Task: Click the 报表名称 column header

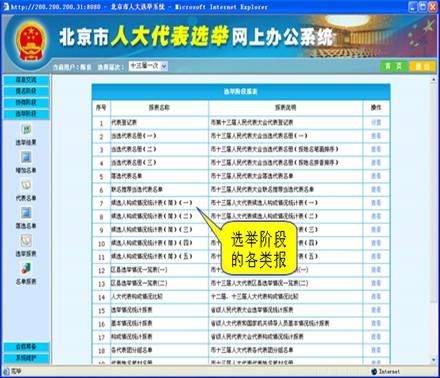Action: click(159, 108)
